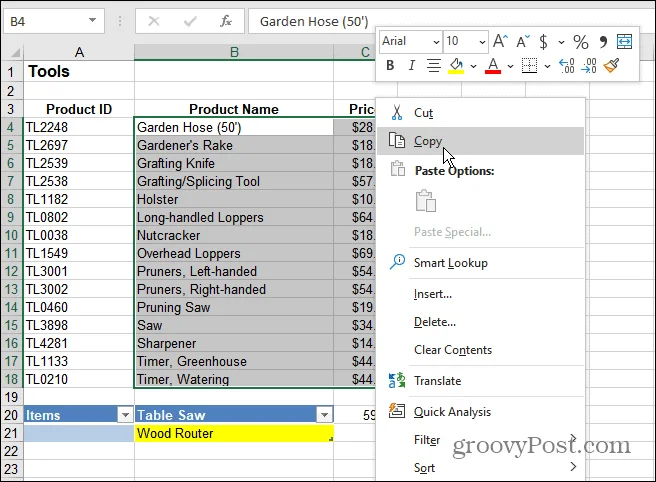The height and width of the screenshot is (482, 656).
Task: Choose Copy from context menu
Action: point(480,141)
